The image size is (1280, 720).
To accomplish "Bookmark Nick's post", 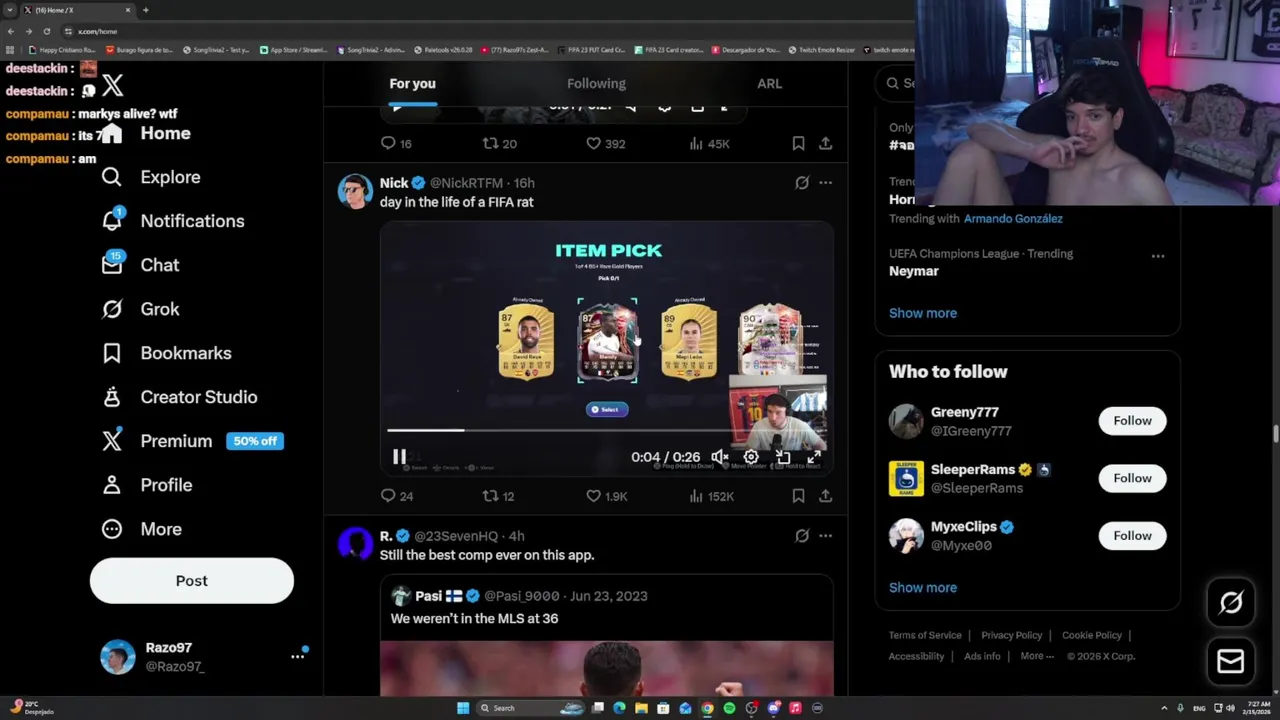I will point(798,496).
